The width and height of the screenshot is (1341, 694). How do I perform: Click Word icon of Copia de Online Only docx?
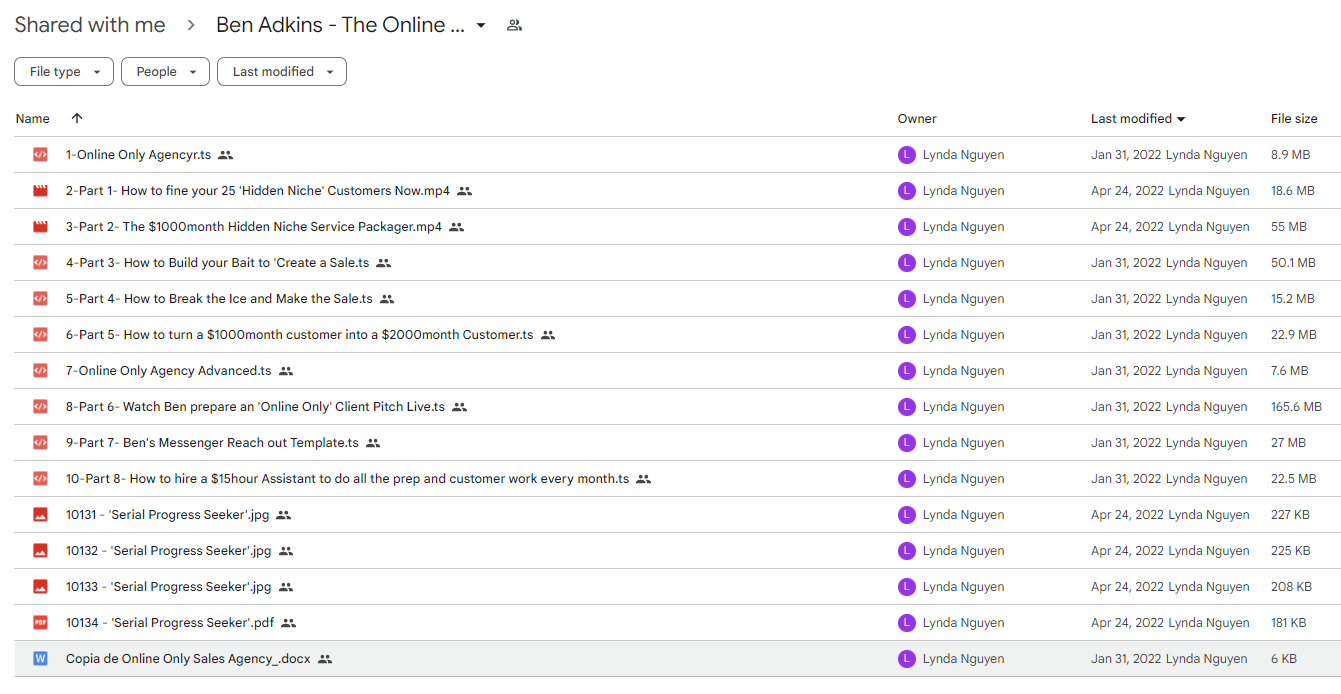pos(40,659)
